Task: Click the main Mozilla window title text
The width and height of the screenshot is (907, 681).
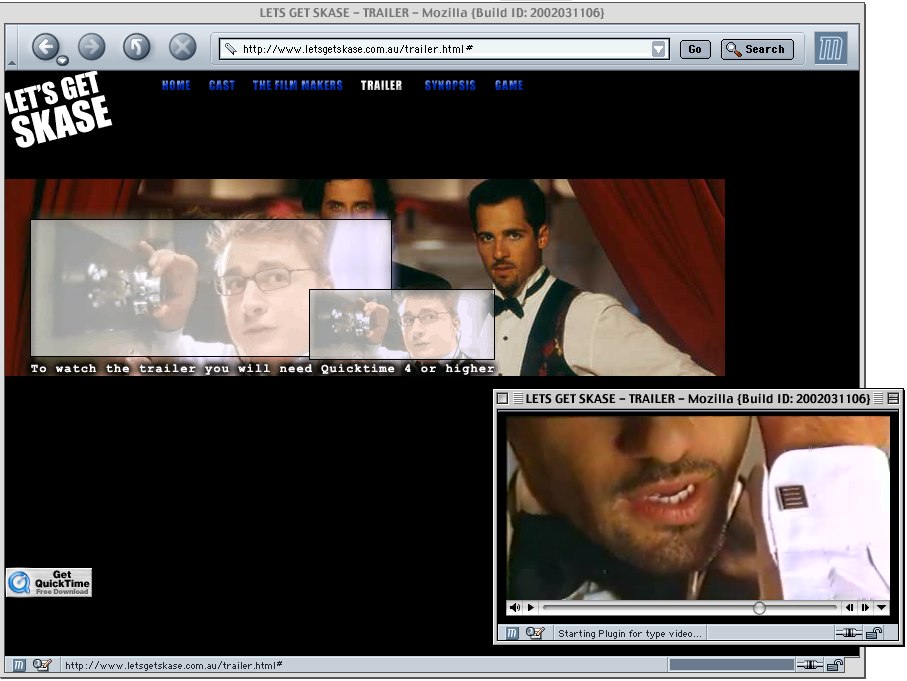Action: (x=432, y=12)
